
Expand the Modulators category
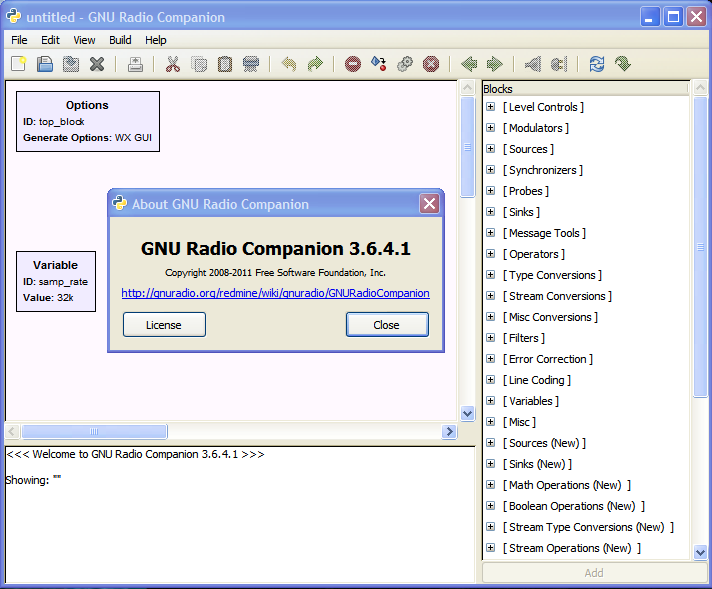490,128
